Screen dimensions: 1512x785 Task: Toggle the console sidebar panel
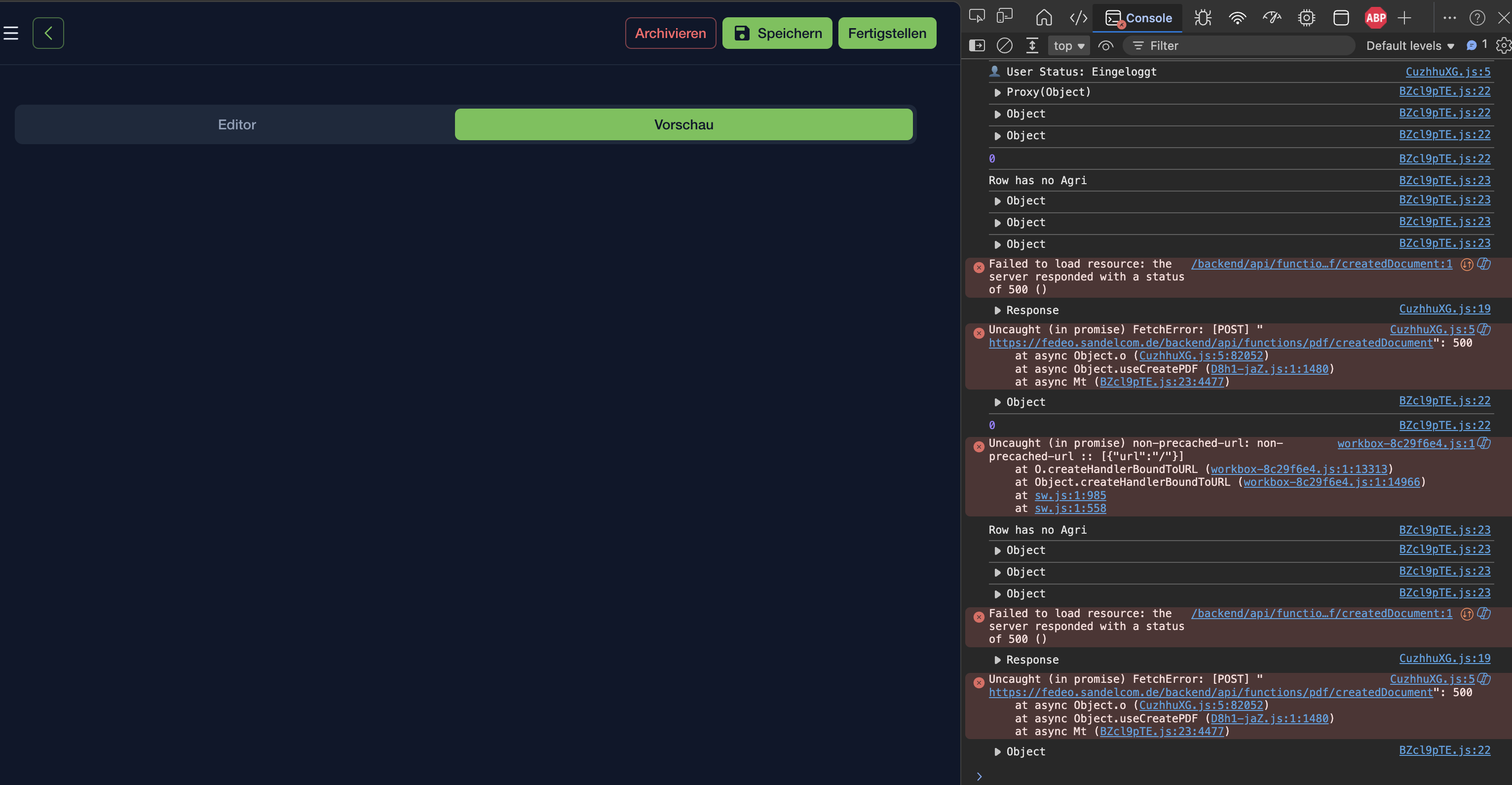click(x=977, y=45)
